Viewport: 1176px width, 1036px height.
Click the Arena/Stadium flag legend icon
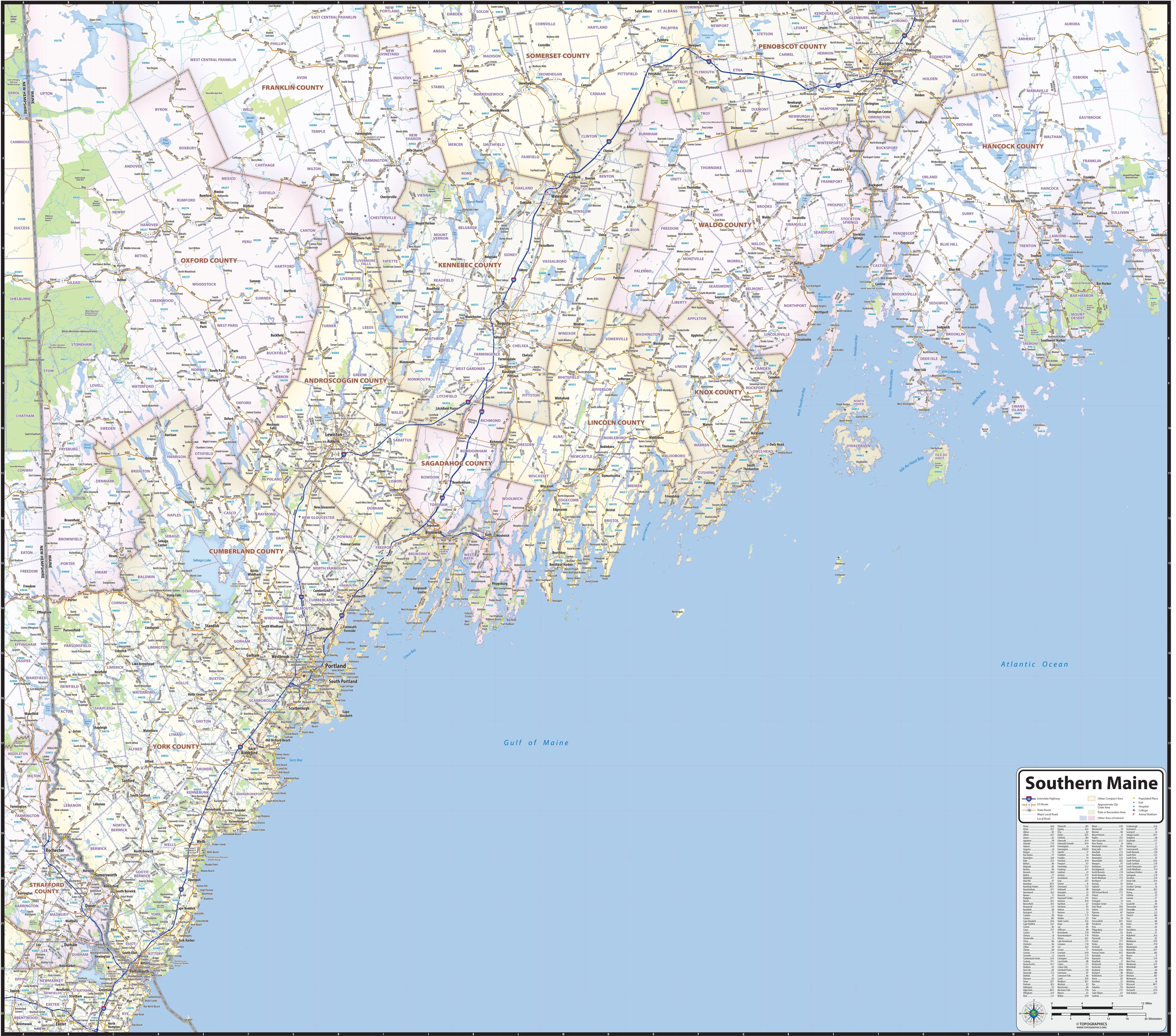[x=1134, y=814]
